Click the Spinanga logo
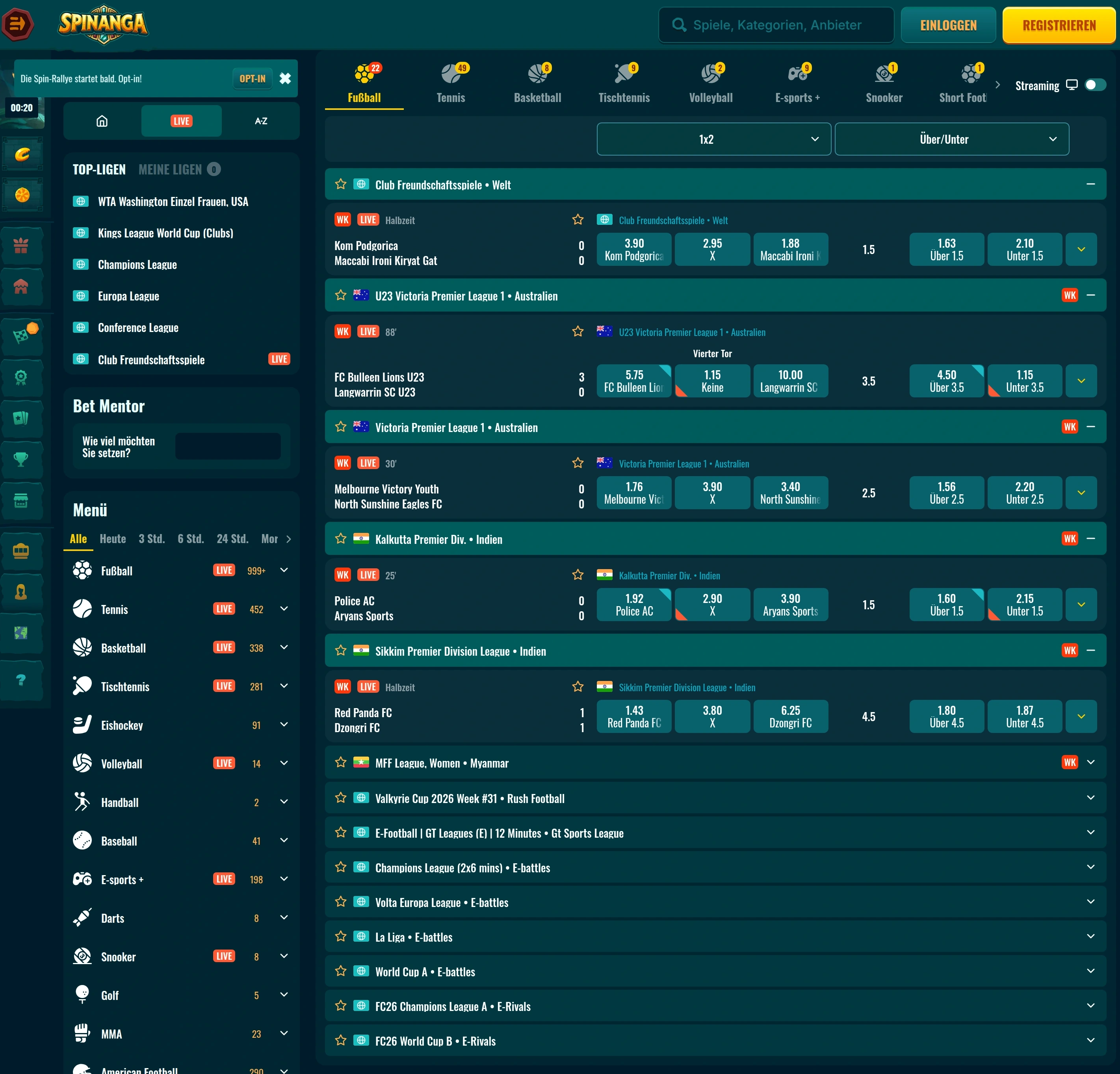 [104, 24]
